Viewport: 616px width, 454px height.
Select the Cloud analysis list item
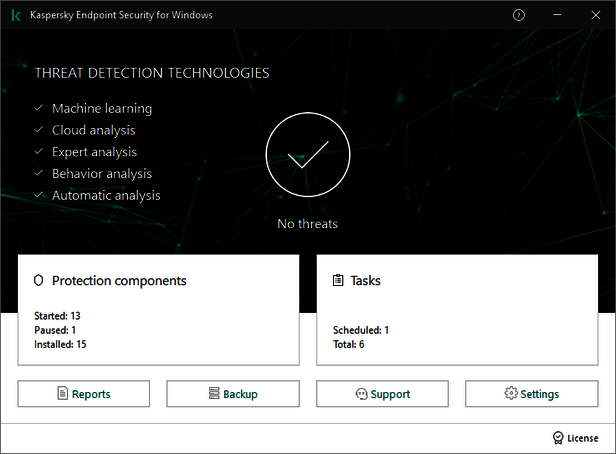pyautogui.click(x=93, y=130)
